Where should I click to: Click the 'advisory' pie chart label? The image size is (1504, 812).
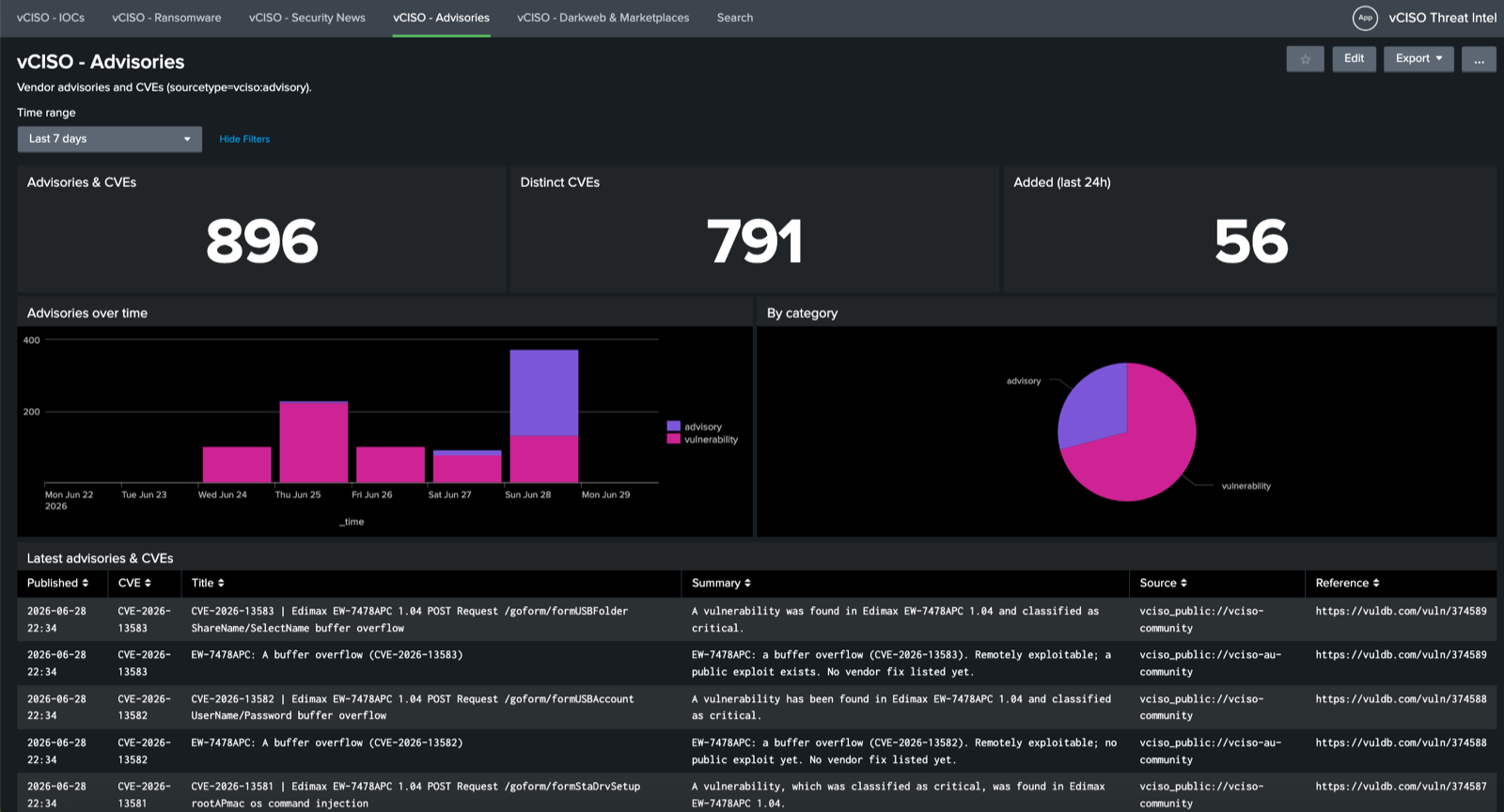click(1024, 382)
